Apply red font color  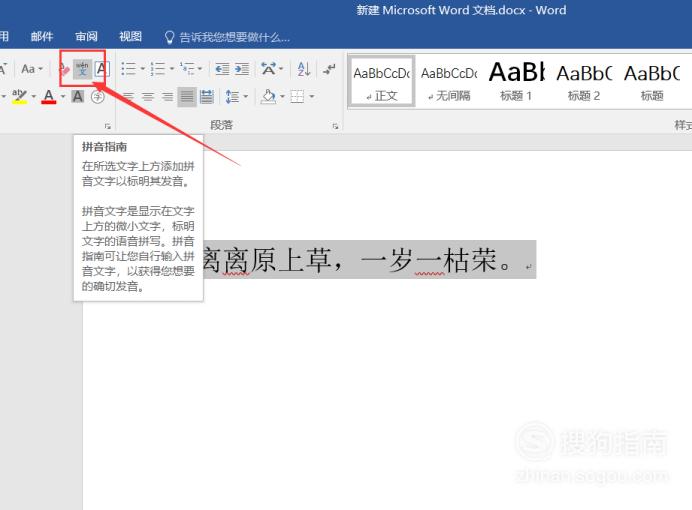tap(49, 96)
